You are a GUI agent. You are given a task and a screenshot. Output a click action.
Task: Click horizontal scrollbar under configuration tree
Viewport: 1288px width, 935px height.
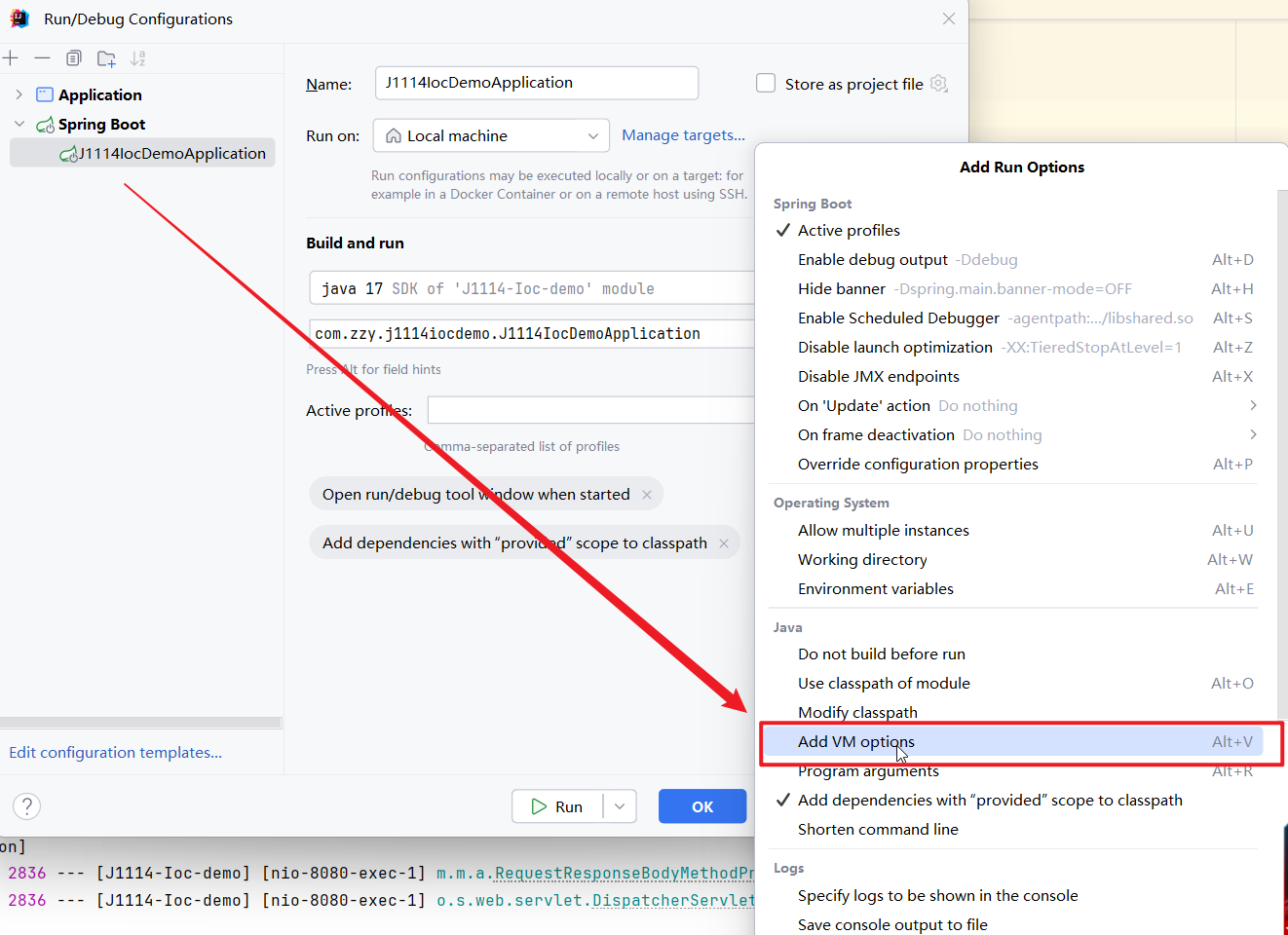[x=141, y=723]
